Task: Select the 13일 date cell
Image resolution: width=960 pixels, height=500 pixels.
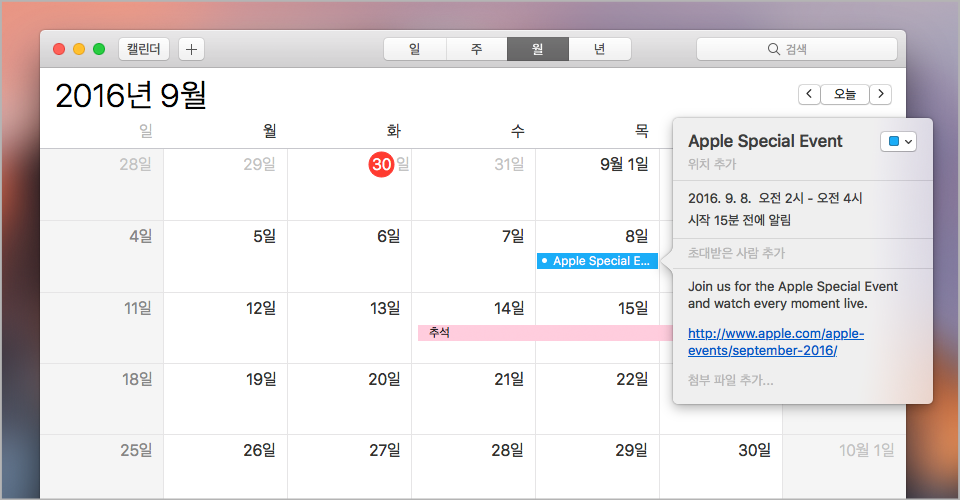Action: (350, 328)
